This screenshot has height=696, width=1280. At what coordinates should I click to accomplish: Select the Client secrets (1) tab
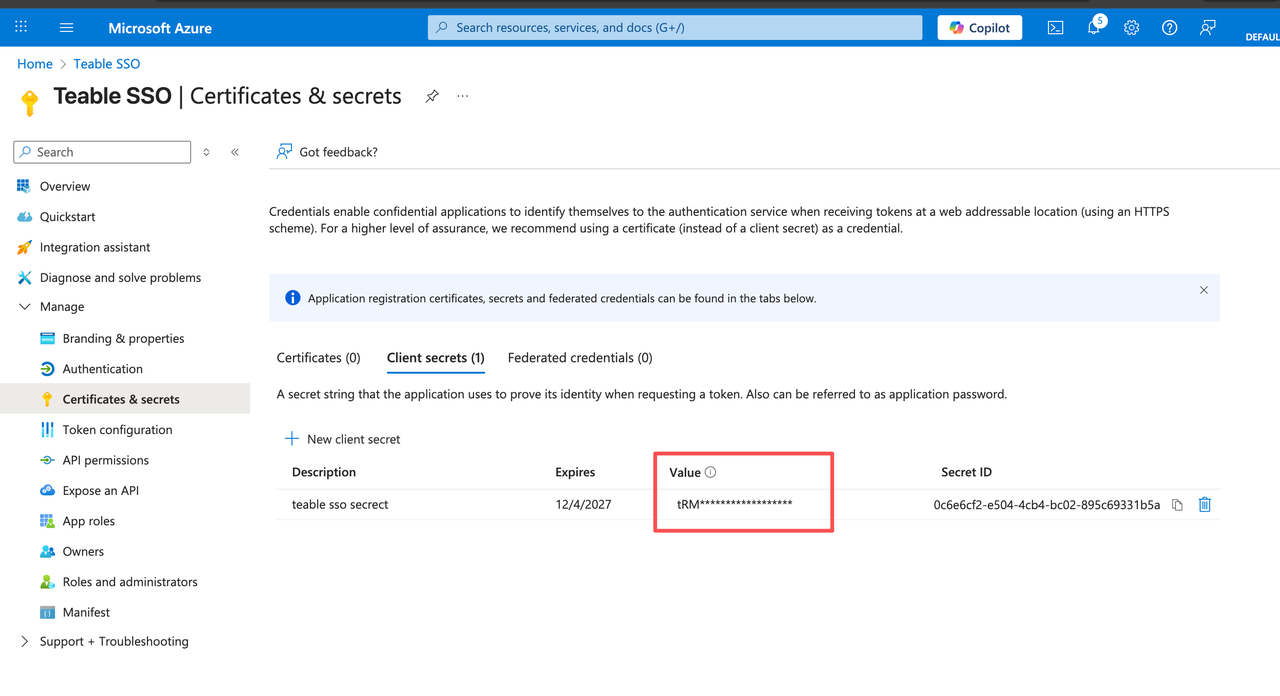click(436, 357)
